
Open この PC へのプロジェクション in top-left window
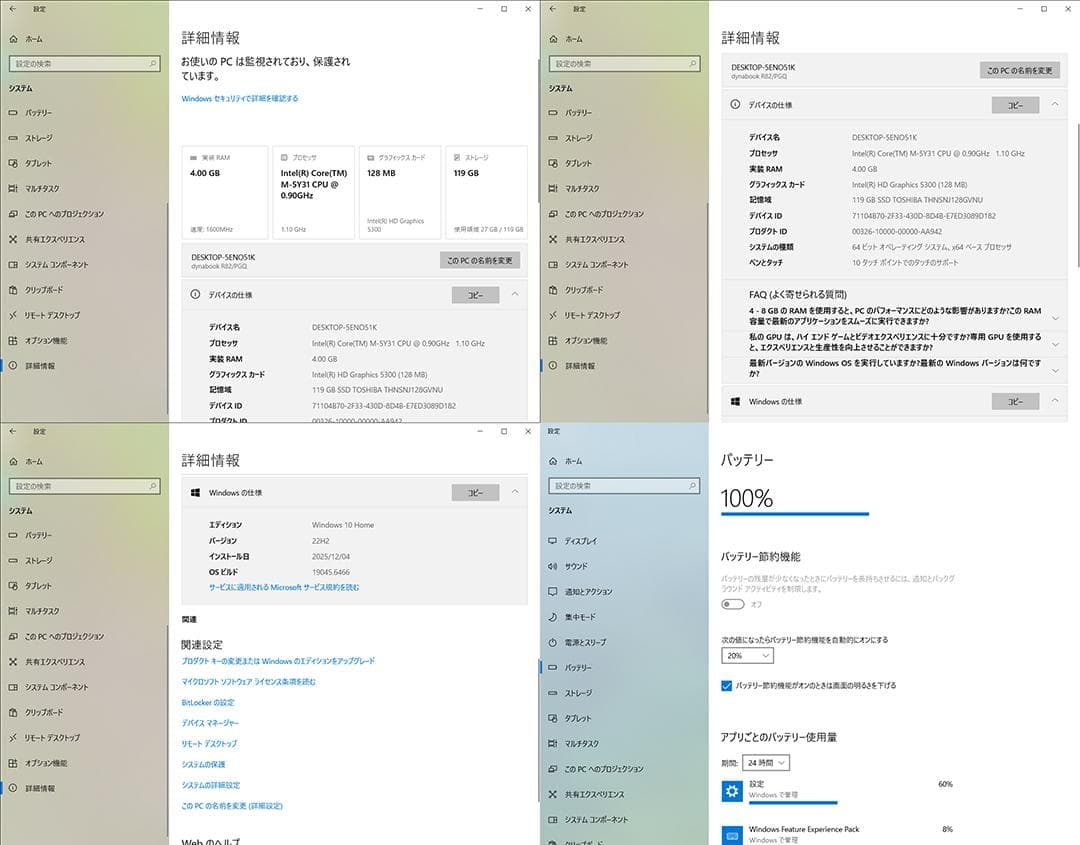point(56,214)
